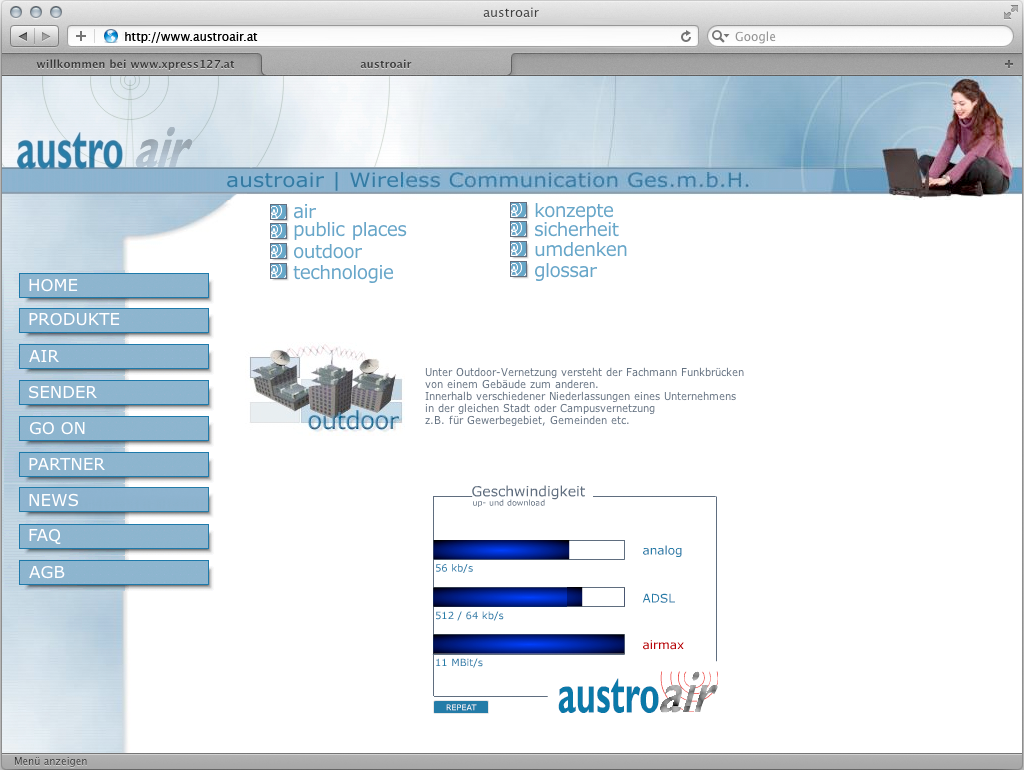Click the 'austroair | Wireless Communication Ges.m.b.H.' banner text
Screen dimensions: 1024x770
(x=488, y=180)
